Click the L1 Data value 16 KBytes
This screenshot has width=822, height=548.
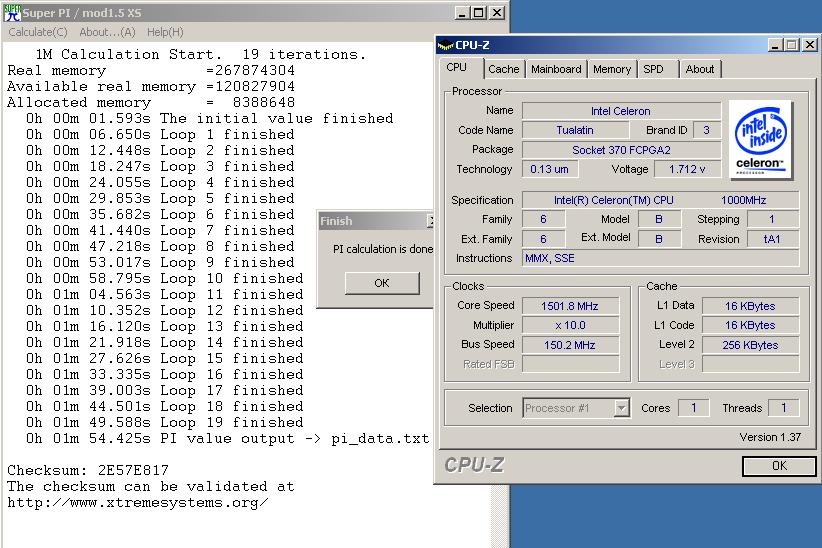[x=750, y=306]
